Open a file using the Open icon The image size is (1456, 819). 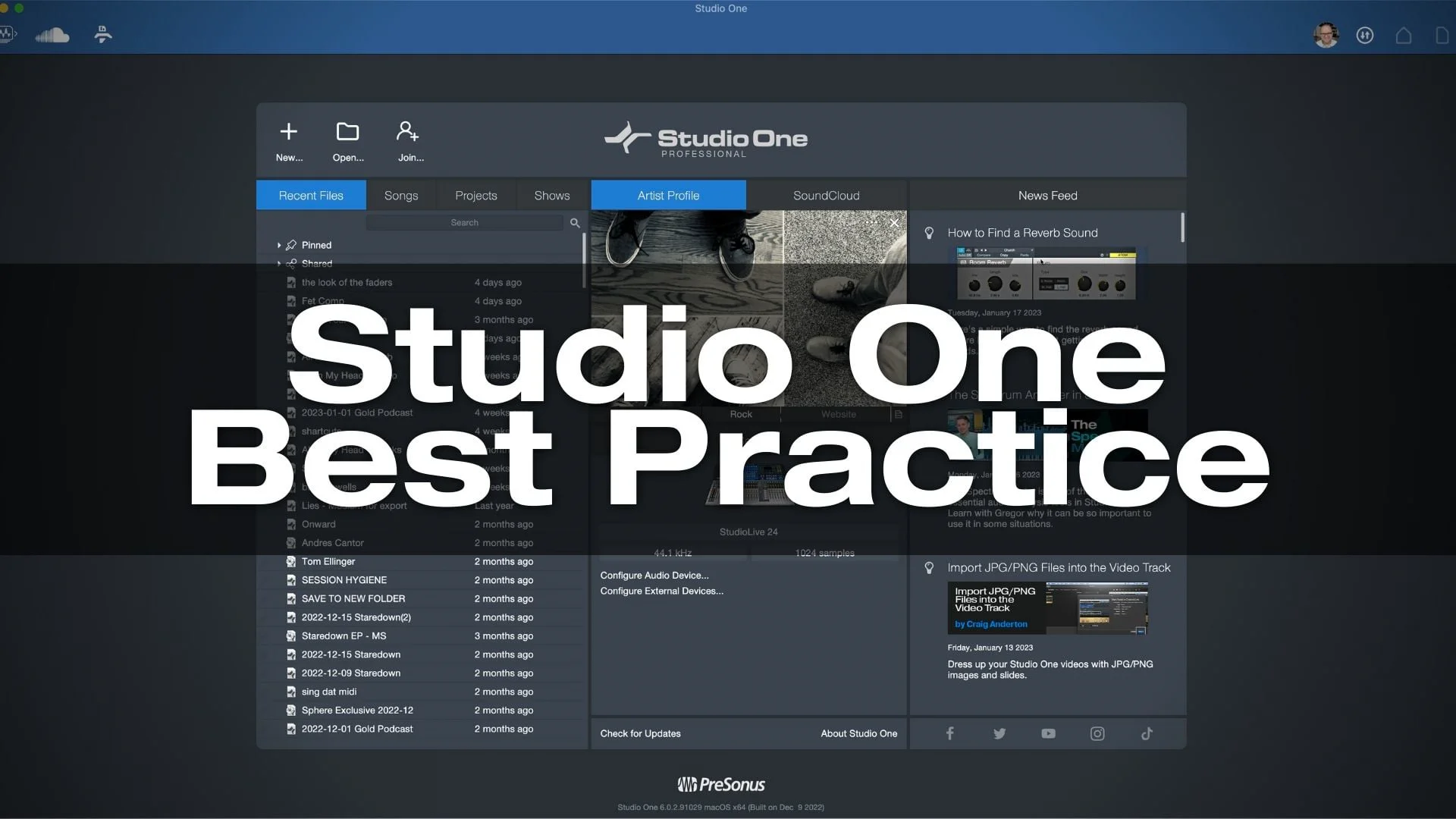click(x=348, y=130)
